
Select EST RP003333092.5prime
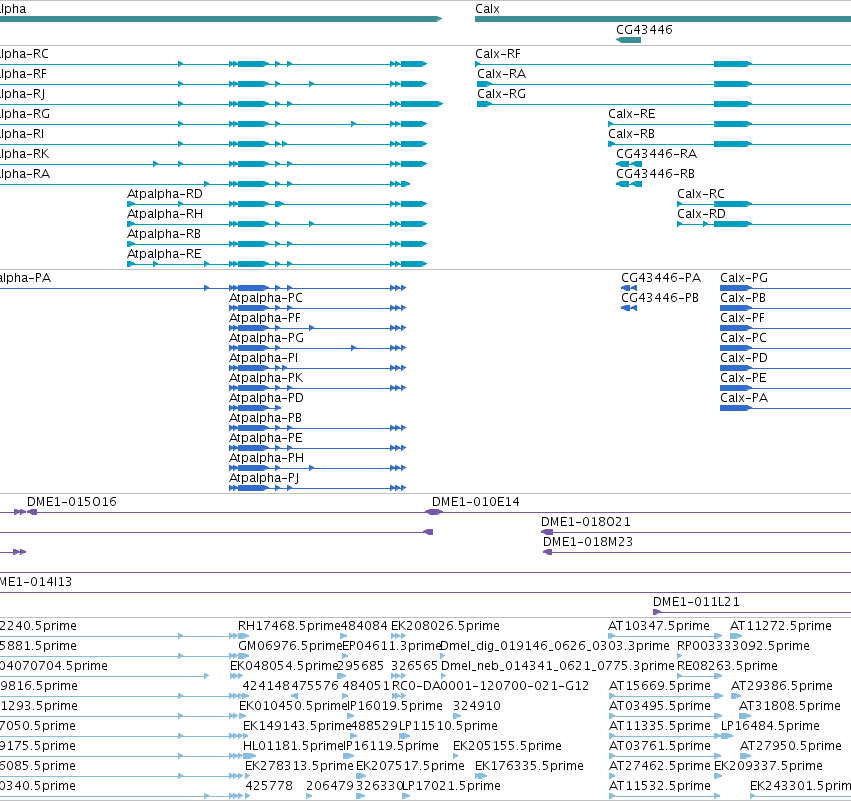[679, 656]
